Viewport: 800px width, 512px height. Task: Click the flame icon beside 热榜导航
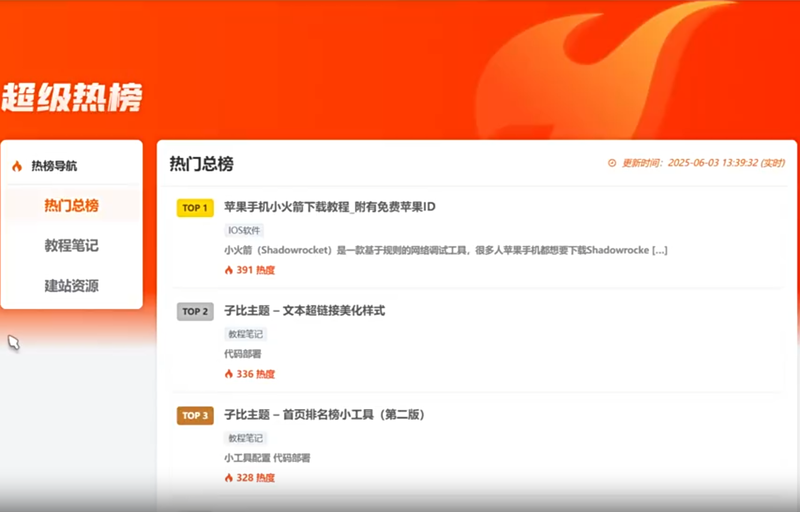pos(17,166)
